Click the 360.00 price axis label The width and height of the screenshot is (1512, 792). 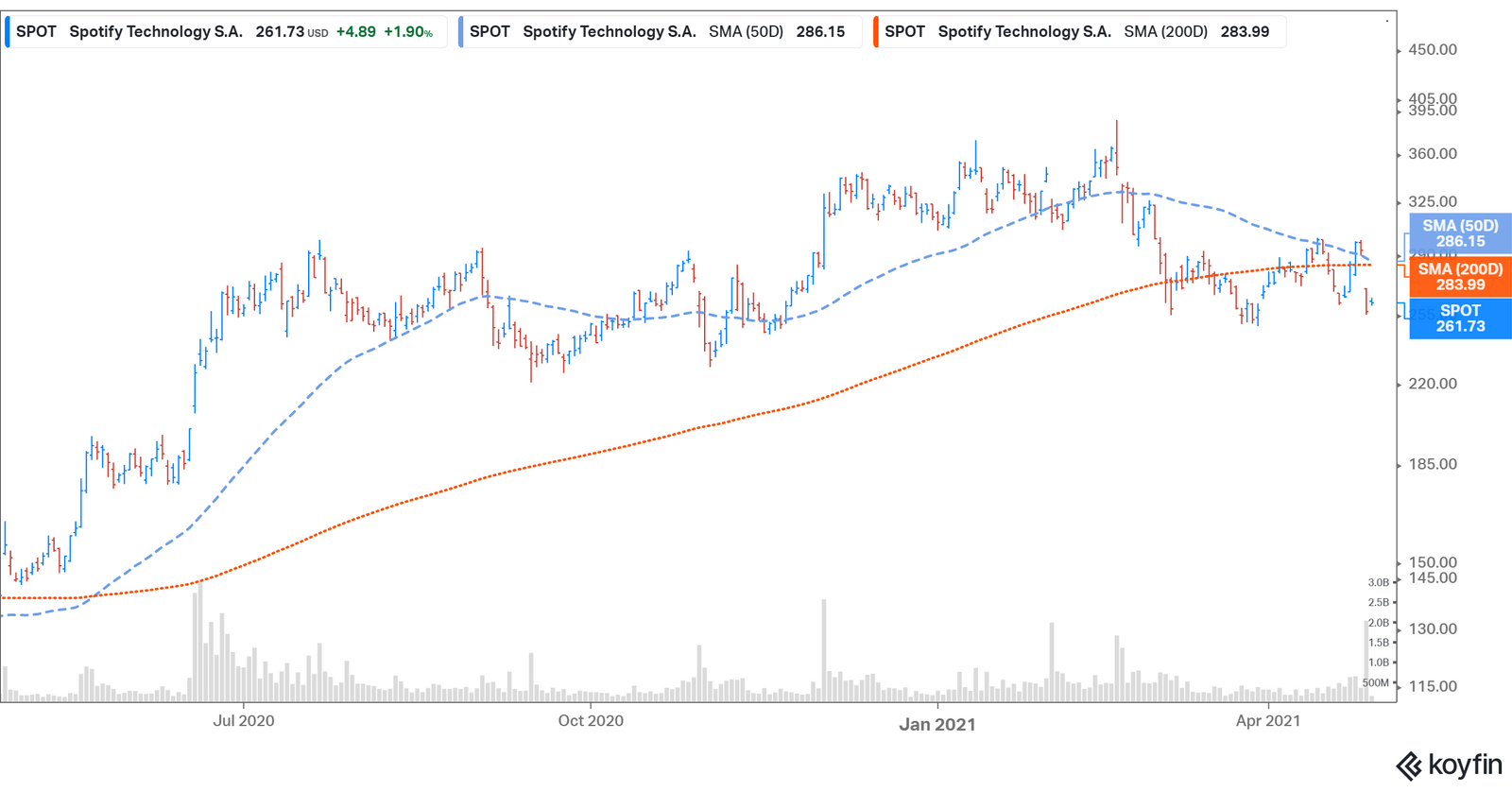click(1433, 154)
